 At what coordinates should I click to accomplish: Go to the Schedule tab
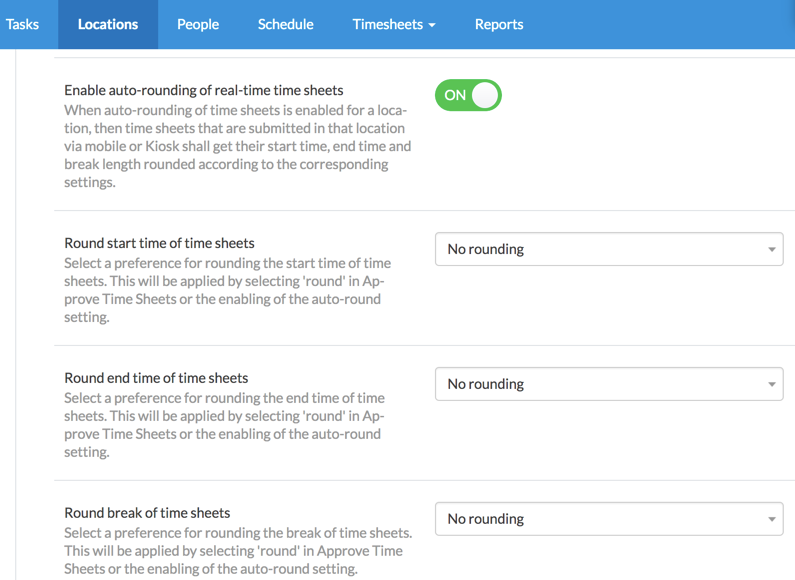[285, 24]
